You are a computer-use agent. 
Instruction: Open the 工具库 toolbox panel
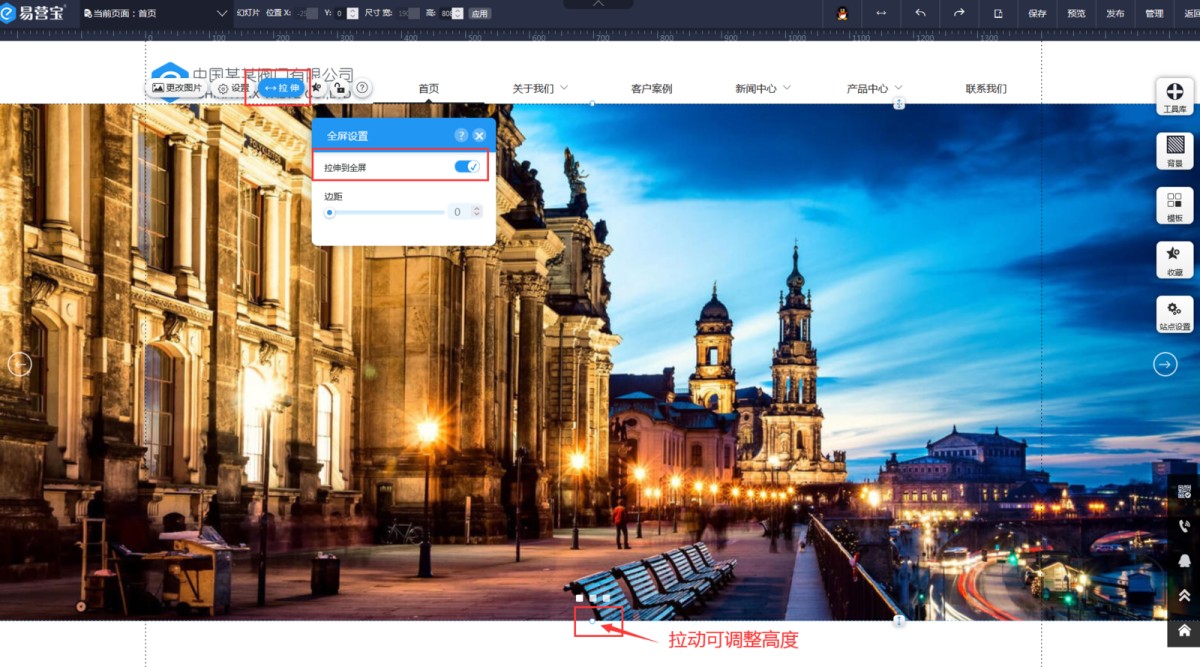1174,96
